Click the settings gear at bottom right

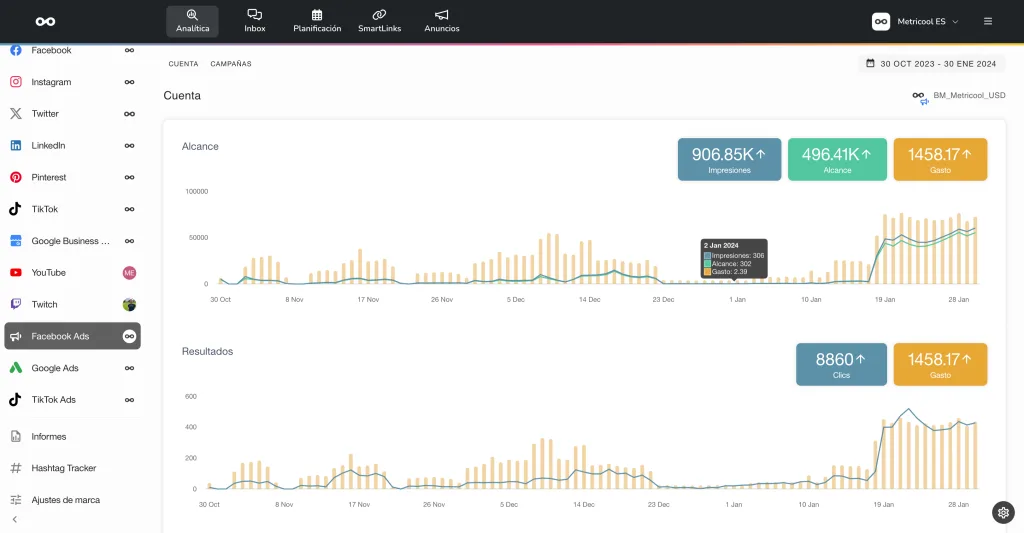[1003, 512]
